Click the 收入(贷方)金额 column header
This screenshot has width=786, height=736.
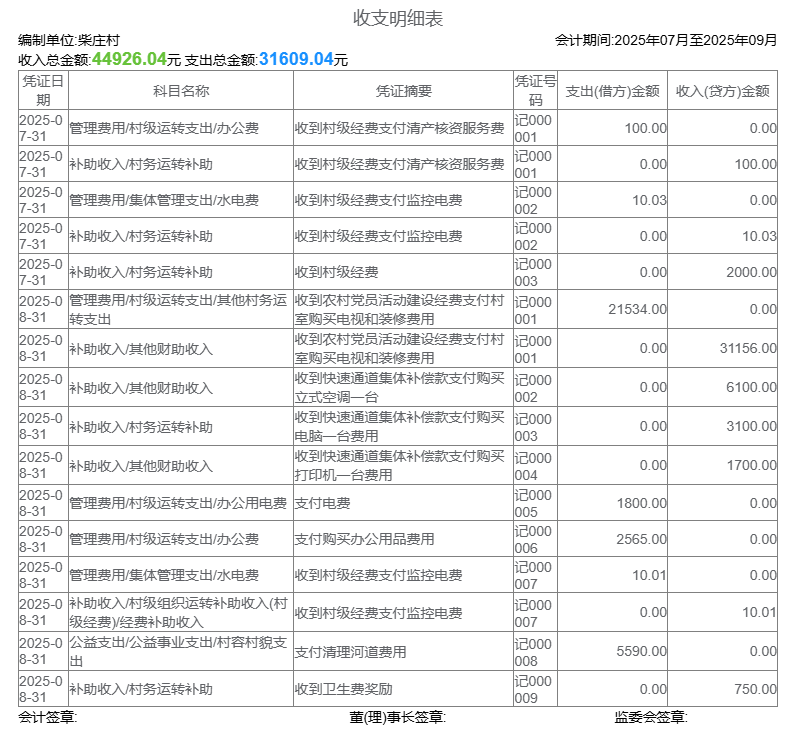tap(723, 91)
